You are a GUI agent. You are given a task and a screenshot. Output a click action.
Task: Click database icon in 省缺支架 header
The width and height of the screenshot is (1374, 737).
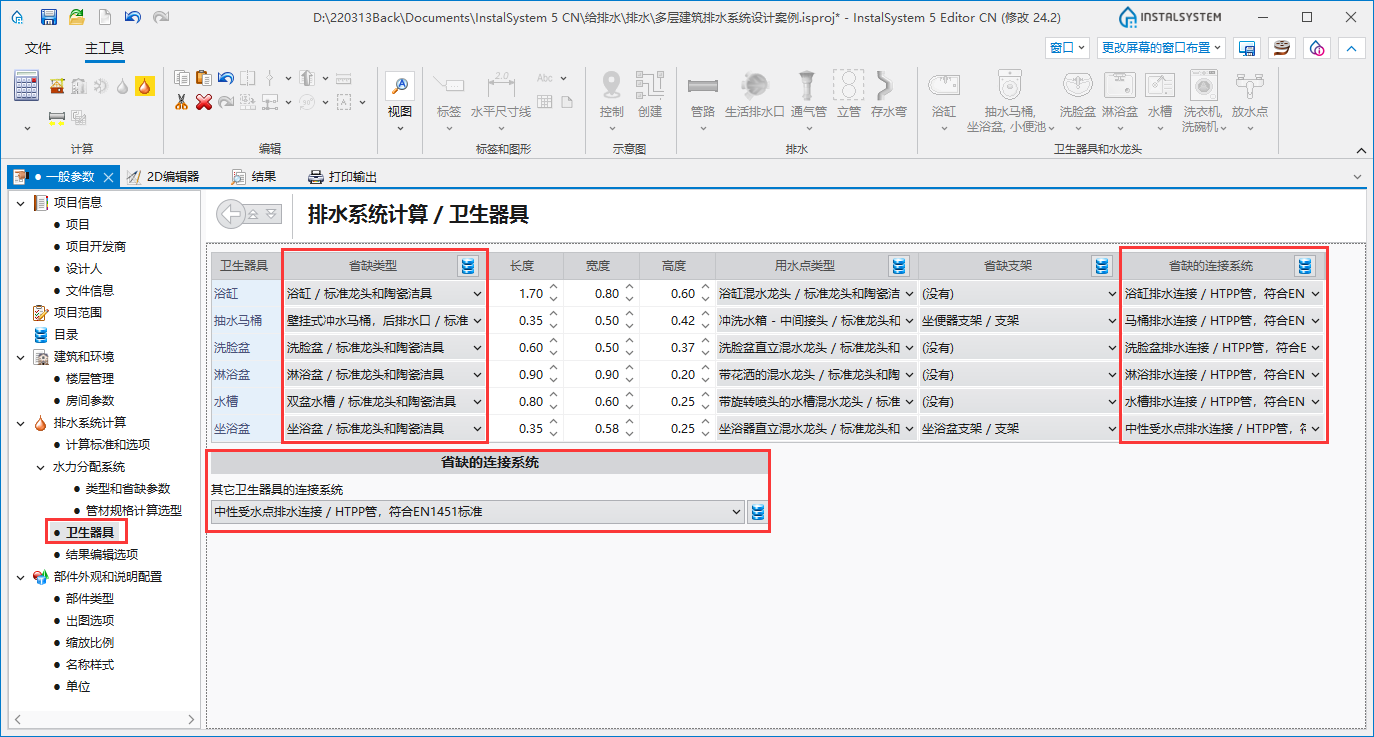[1102, 265]
